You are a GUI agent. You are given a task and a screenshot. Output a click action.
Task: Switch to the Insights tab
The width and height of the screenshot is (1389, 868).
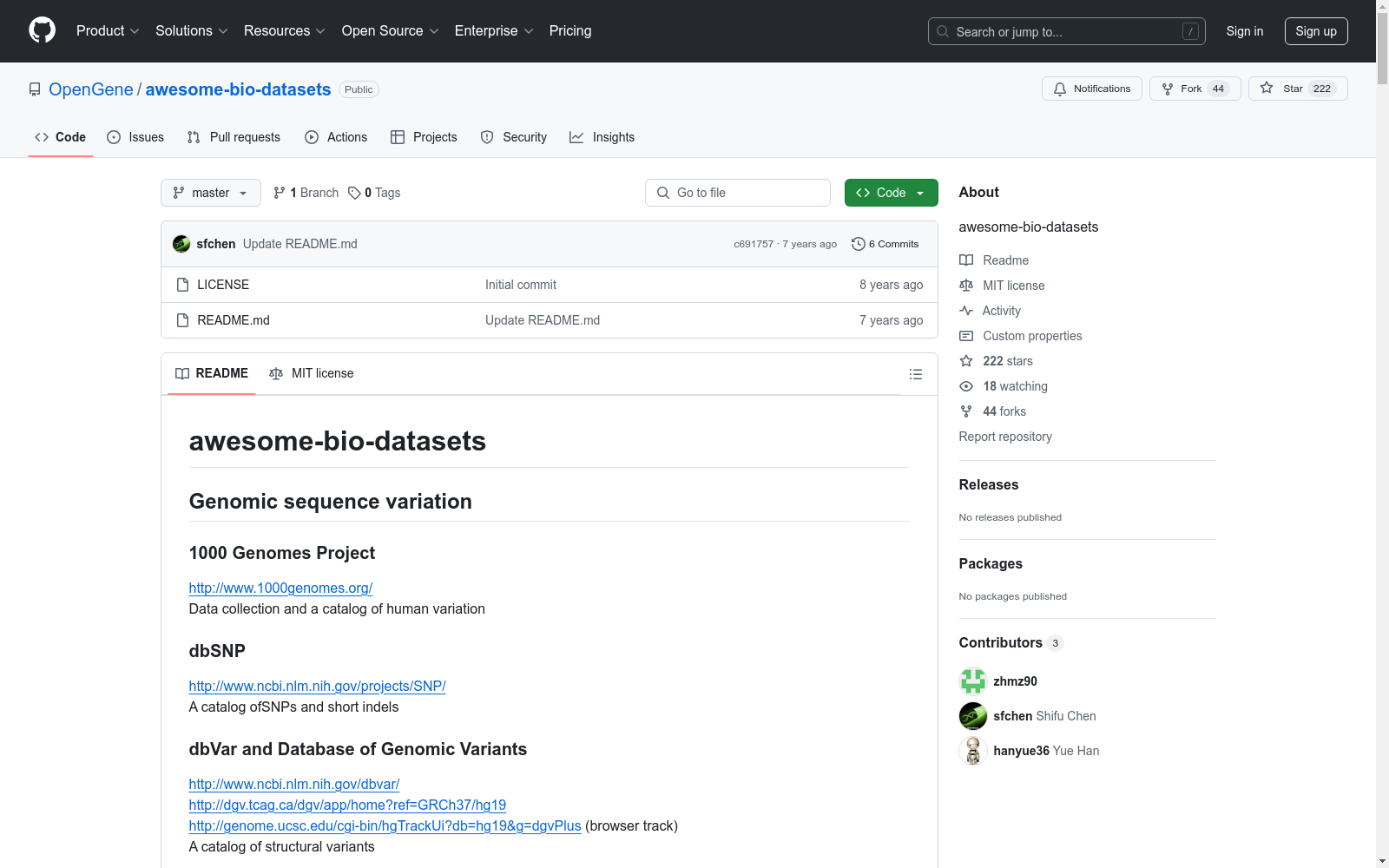602,137
